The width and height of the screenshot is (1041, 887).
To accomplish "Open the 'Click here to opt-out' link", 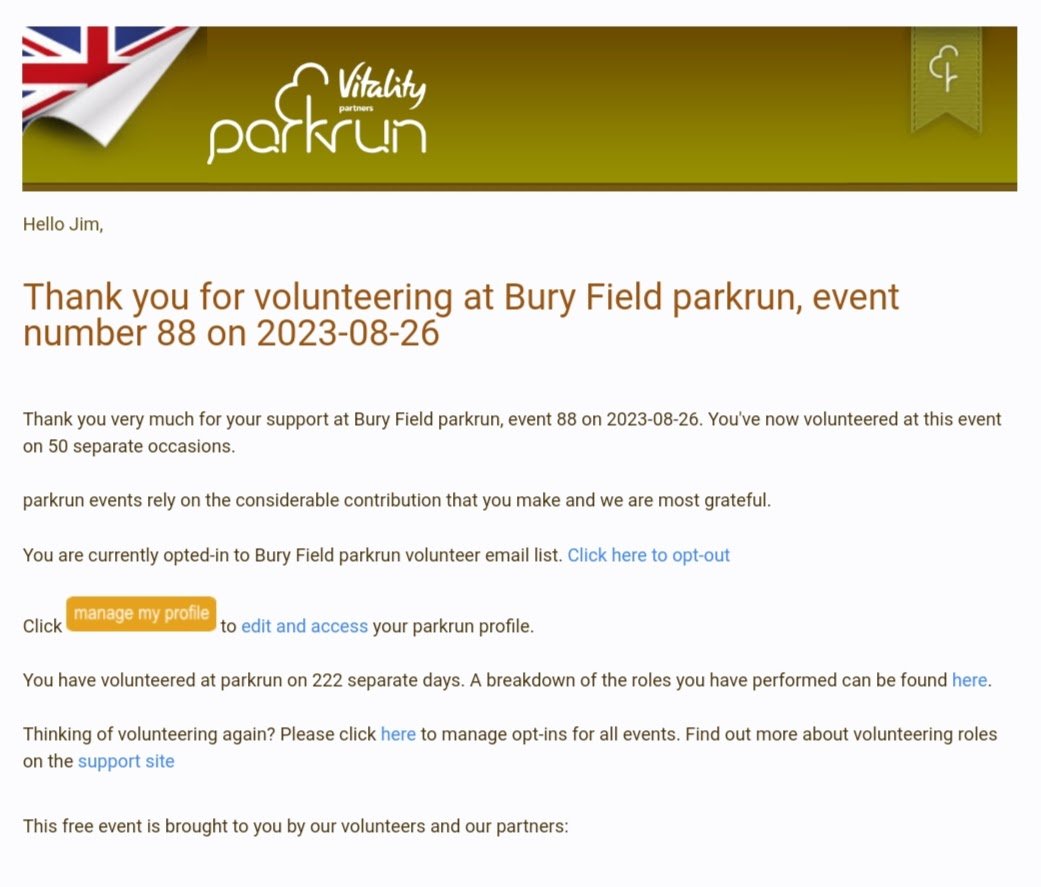I will [648, 555].
